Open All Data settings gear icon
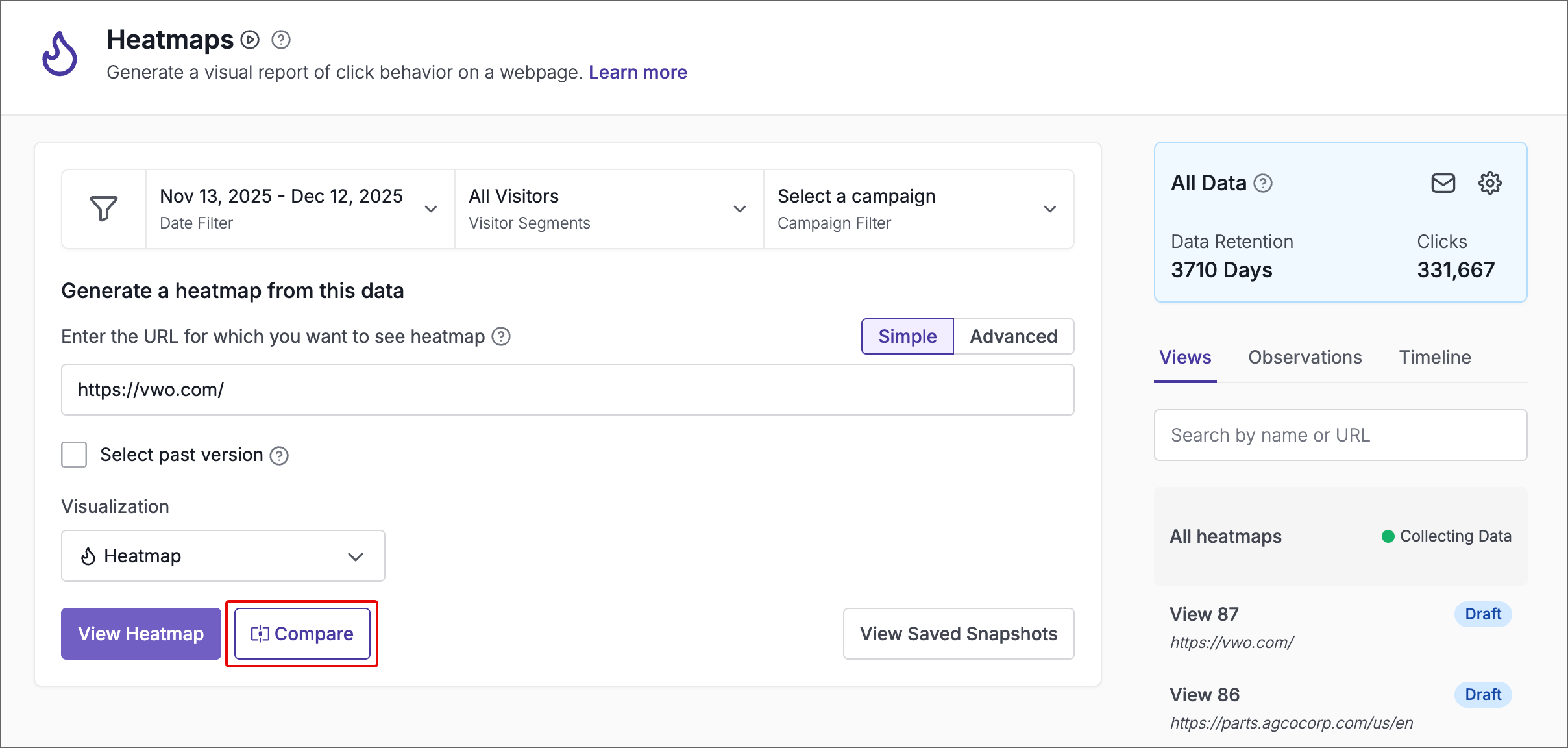Image resolution: width=1568 pixels, height=748 pixels. [x=1489, y=184]
